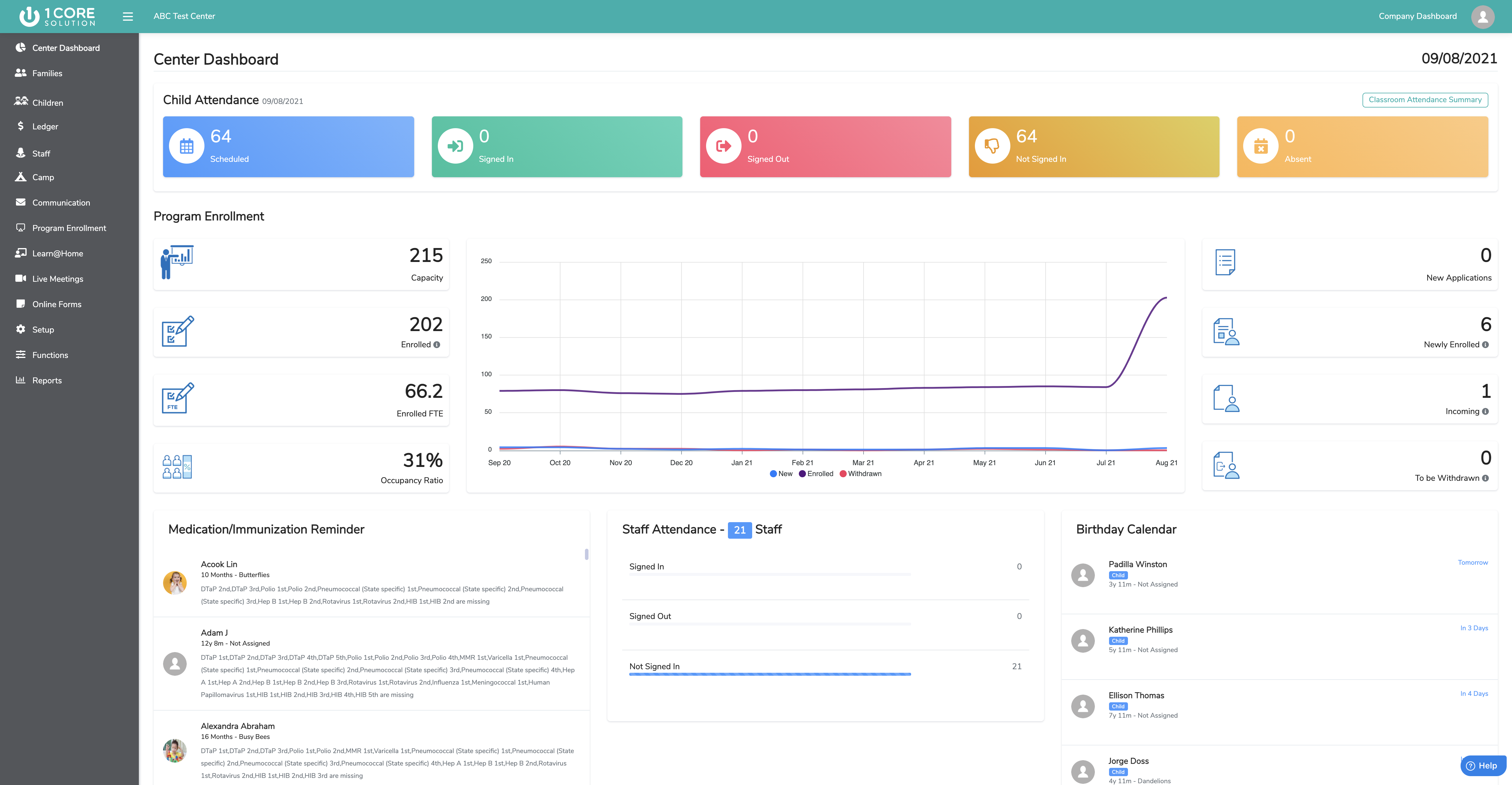Click the New Applications document icon
Screen dimensions: 1512x785
[x=1225, y=262]
